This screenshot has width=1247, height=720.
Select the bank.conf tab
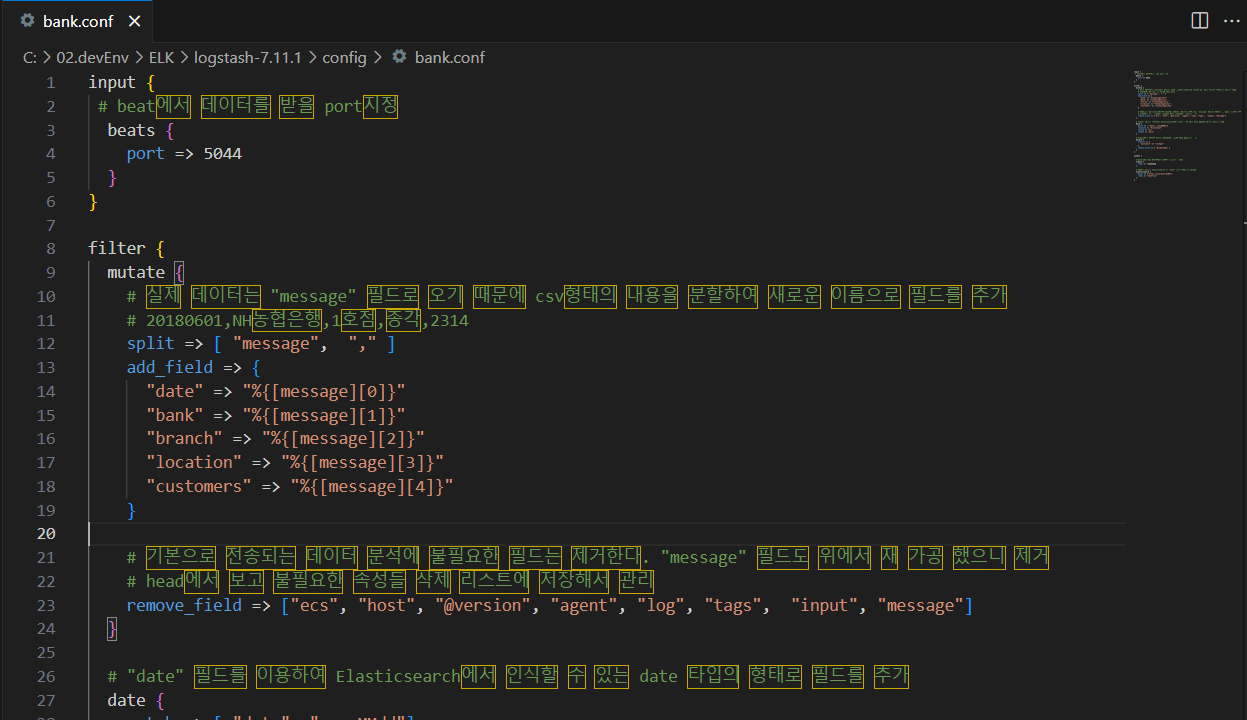(78, 21)
